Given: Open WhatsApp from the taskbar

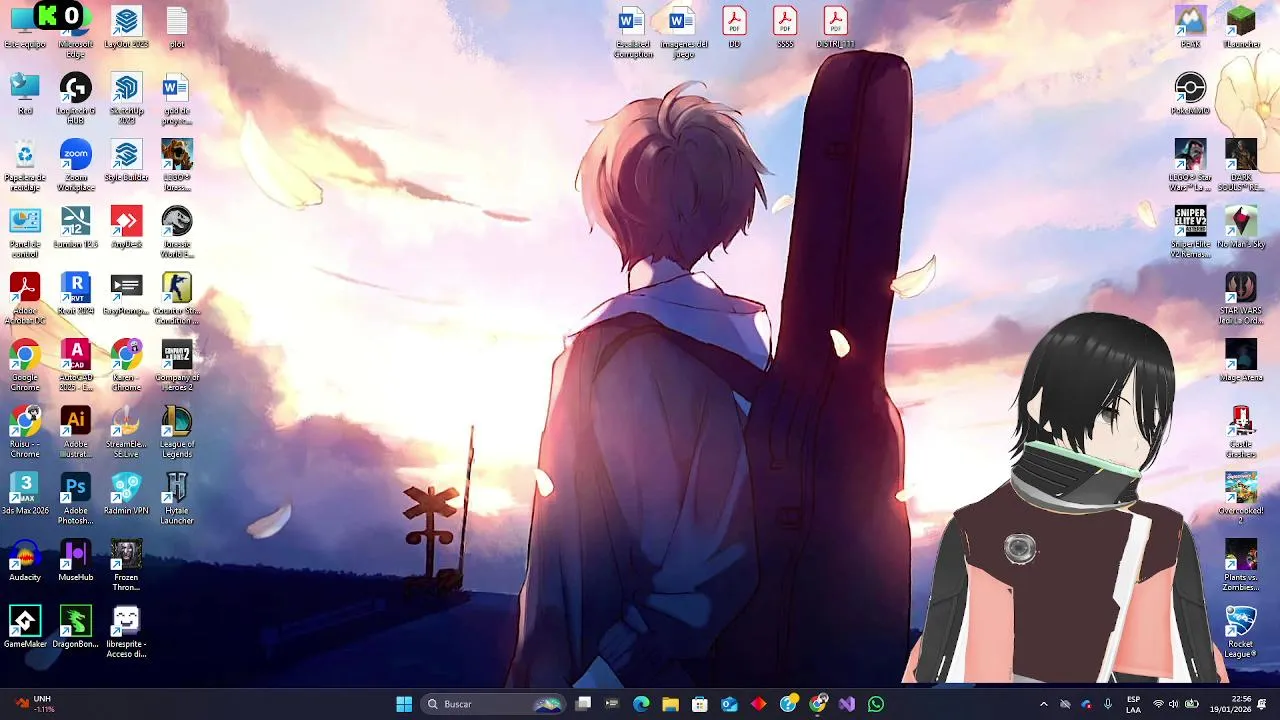Looking at the screenshot, I should tap(876, 704).
